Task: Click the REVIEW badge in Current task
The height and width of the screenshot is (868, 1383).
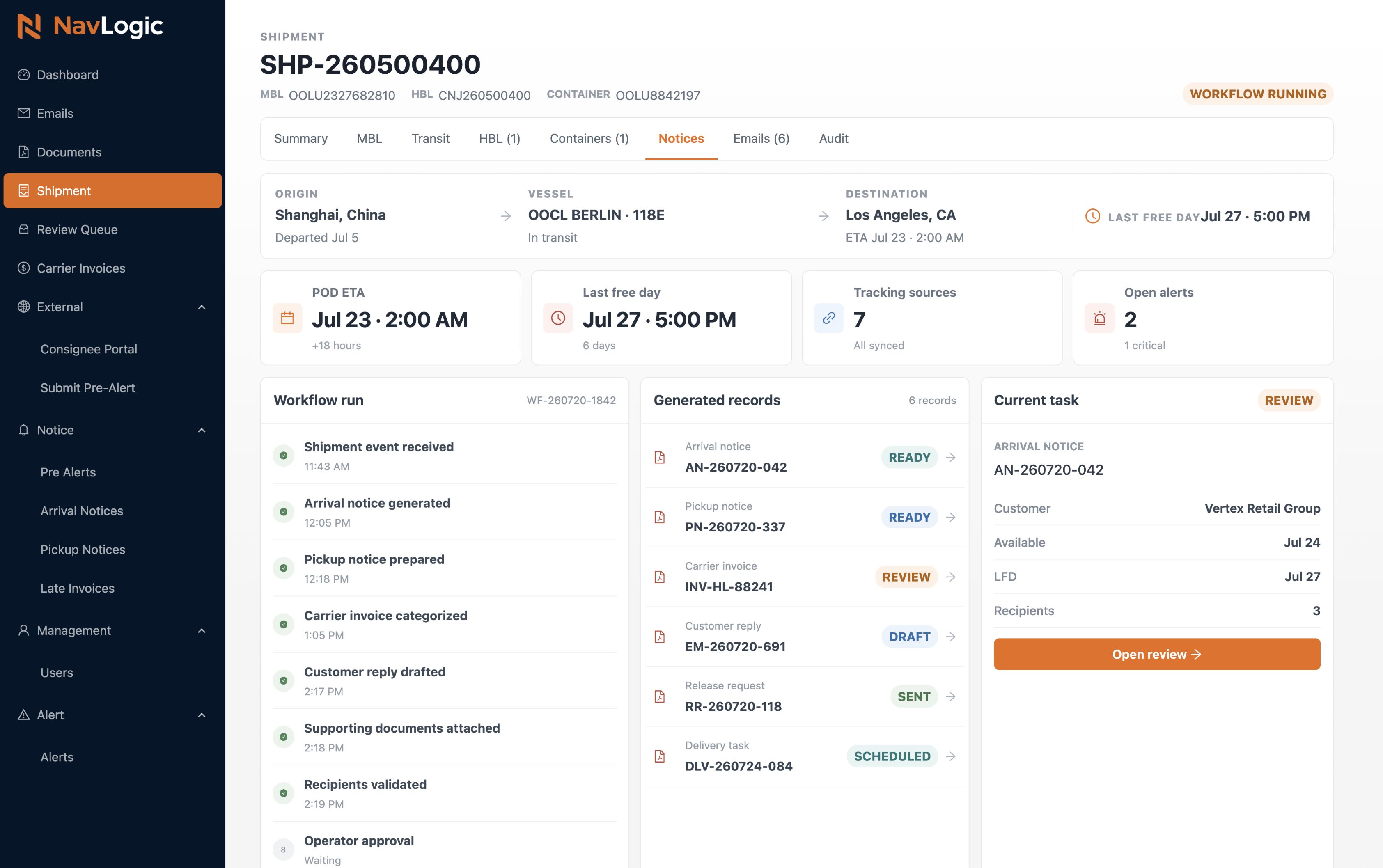Action: pos(1289,400)
